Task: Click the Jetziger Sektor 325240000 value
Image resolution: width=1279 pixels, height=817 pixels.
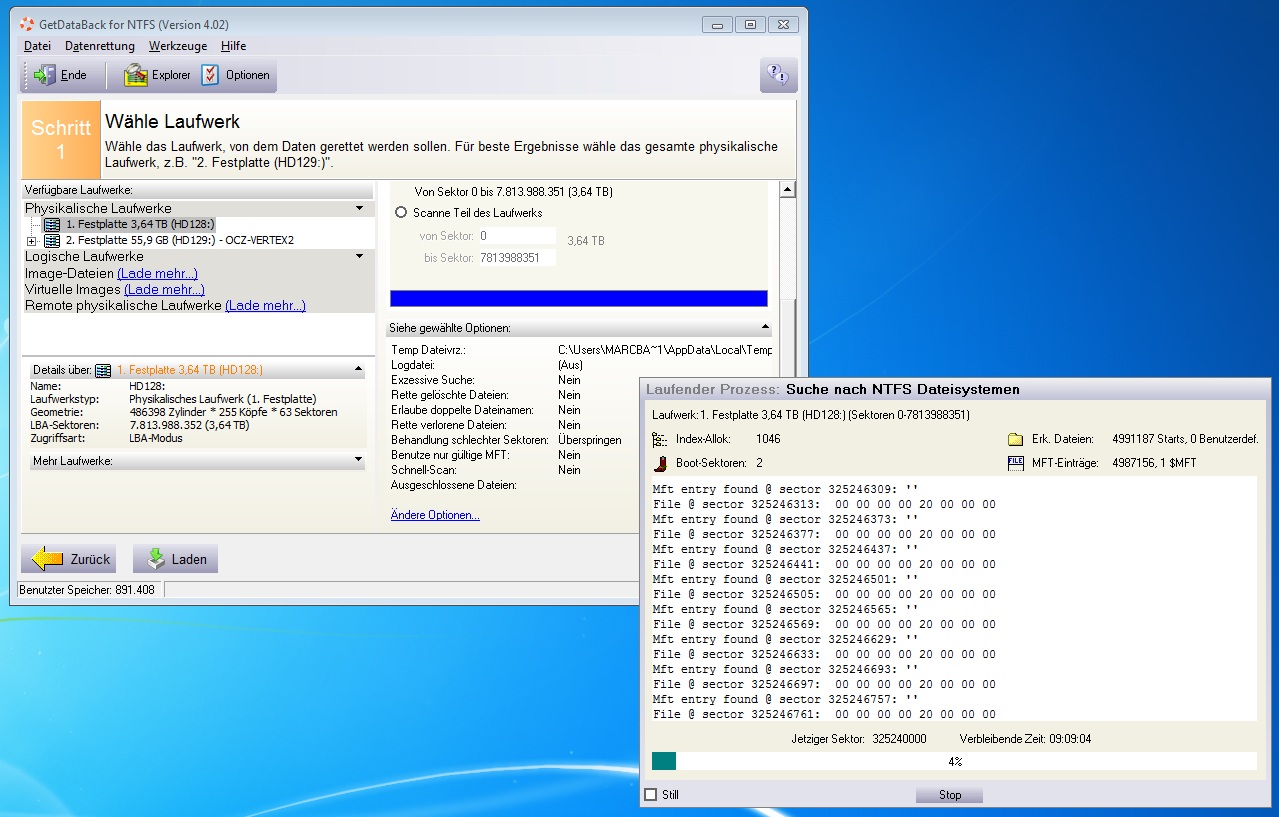Action: pyautogui.click(x=899, y=739)
